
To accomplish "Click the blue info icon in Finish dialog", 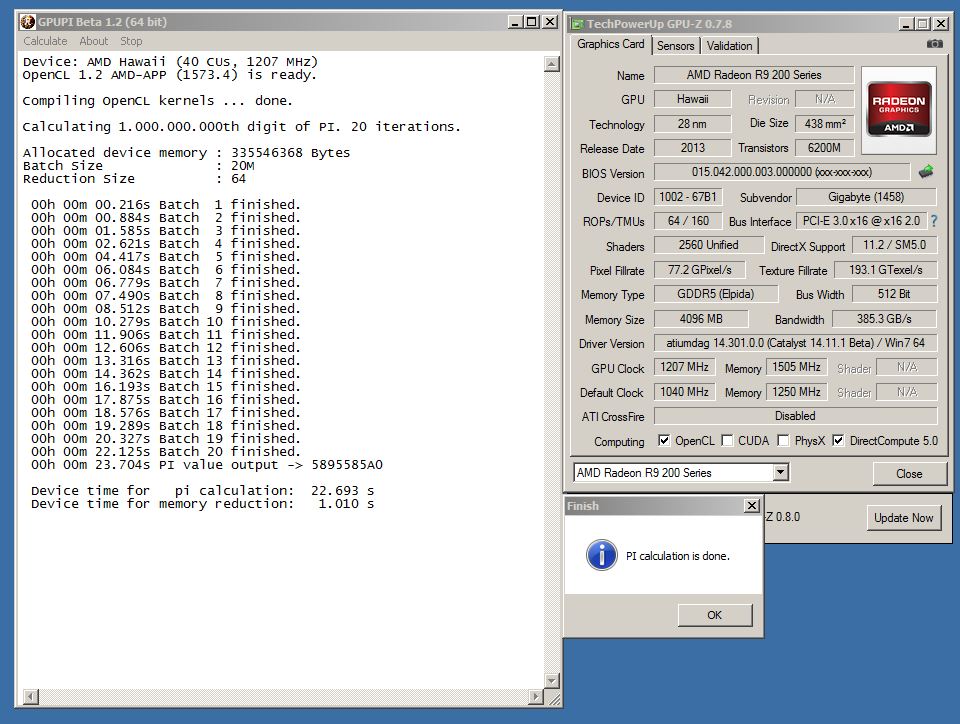I will [x=602, y=555].
